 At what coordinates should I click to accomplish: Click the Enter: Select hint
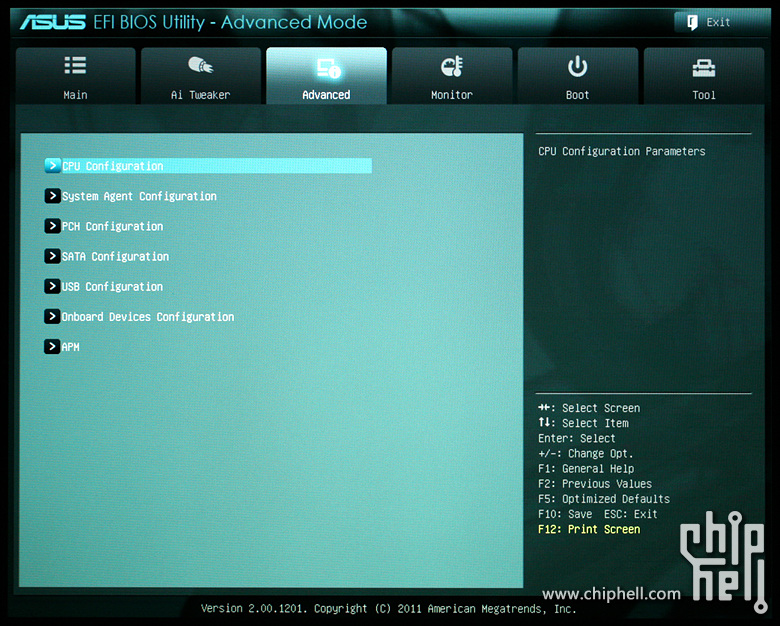click(x=577, y=438)
